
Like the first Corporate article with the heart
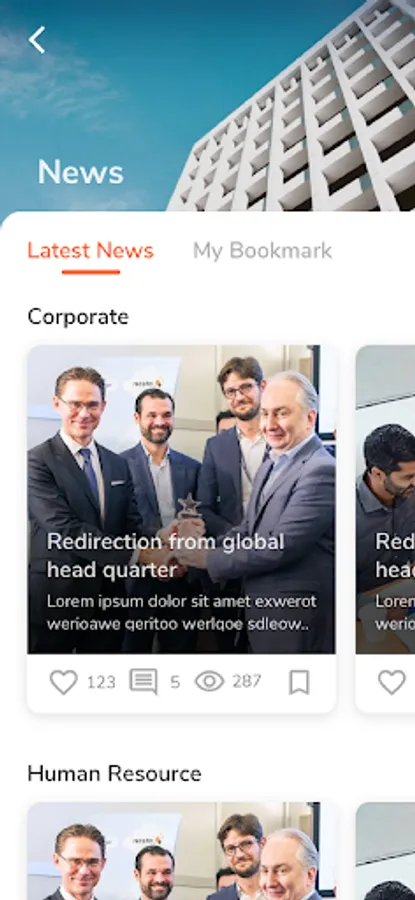click(63, 682)
